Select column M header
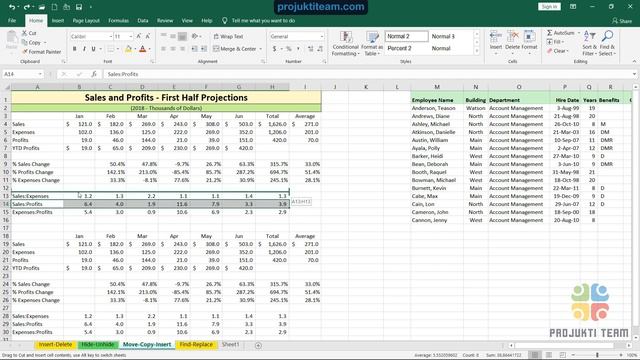 (x=437, y=87)
